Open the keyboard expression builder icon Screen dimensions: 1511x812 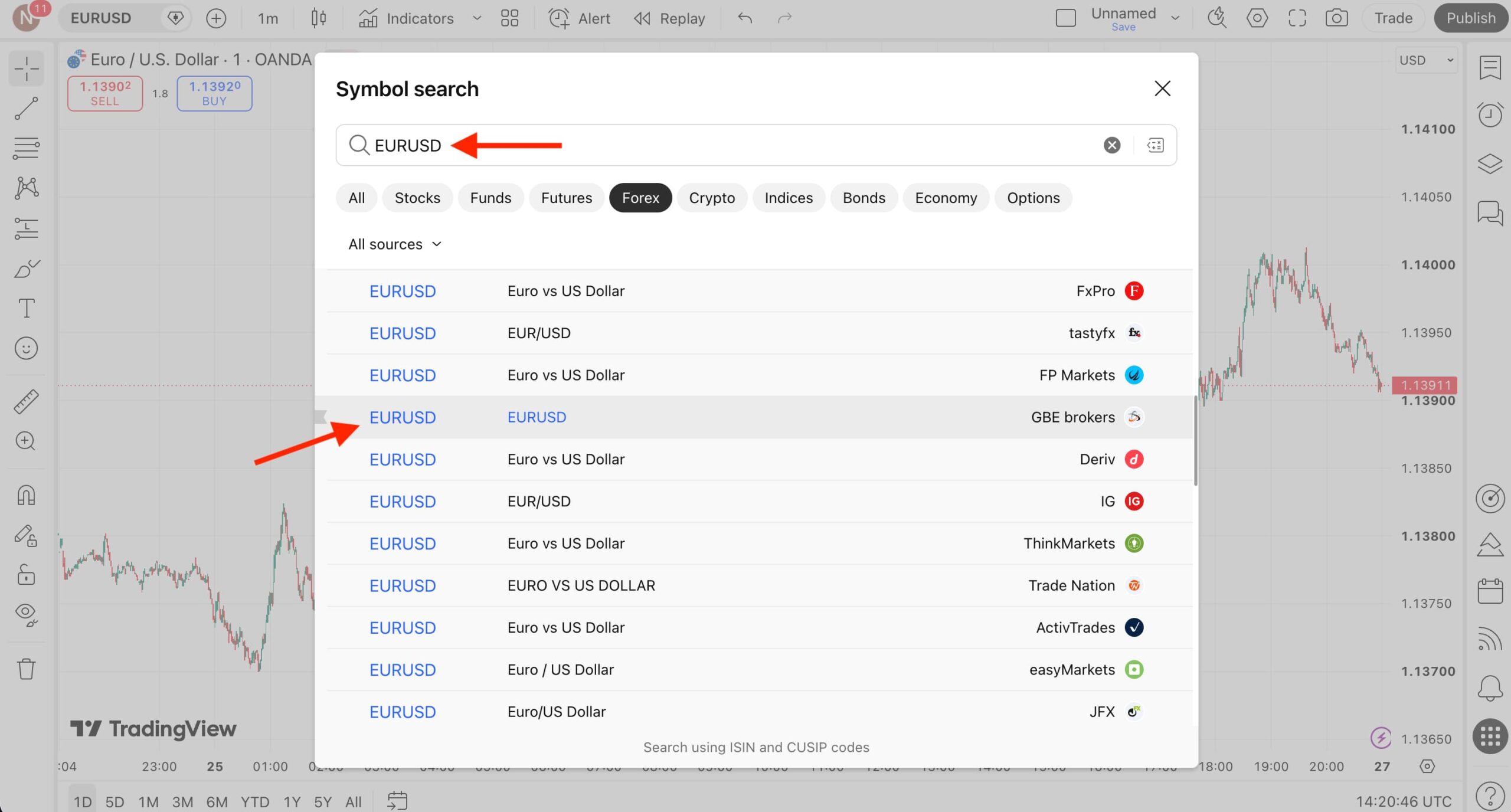1155,145
